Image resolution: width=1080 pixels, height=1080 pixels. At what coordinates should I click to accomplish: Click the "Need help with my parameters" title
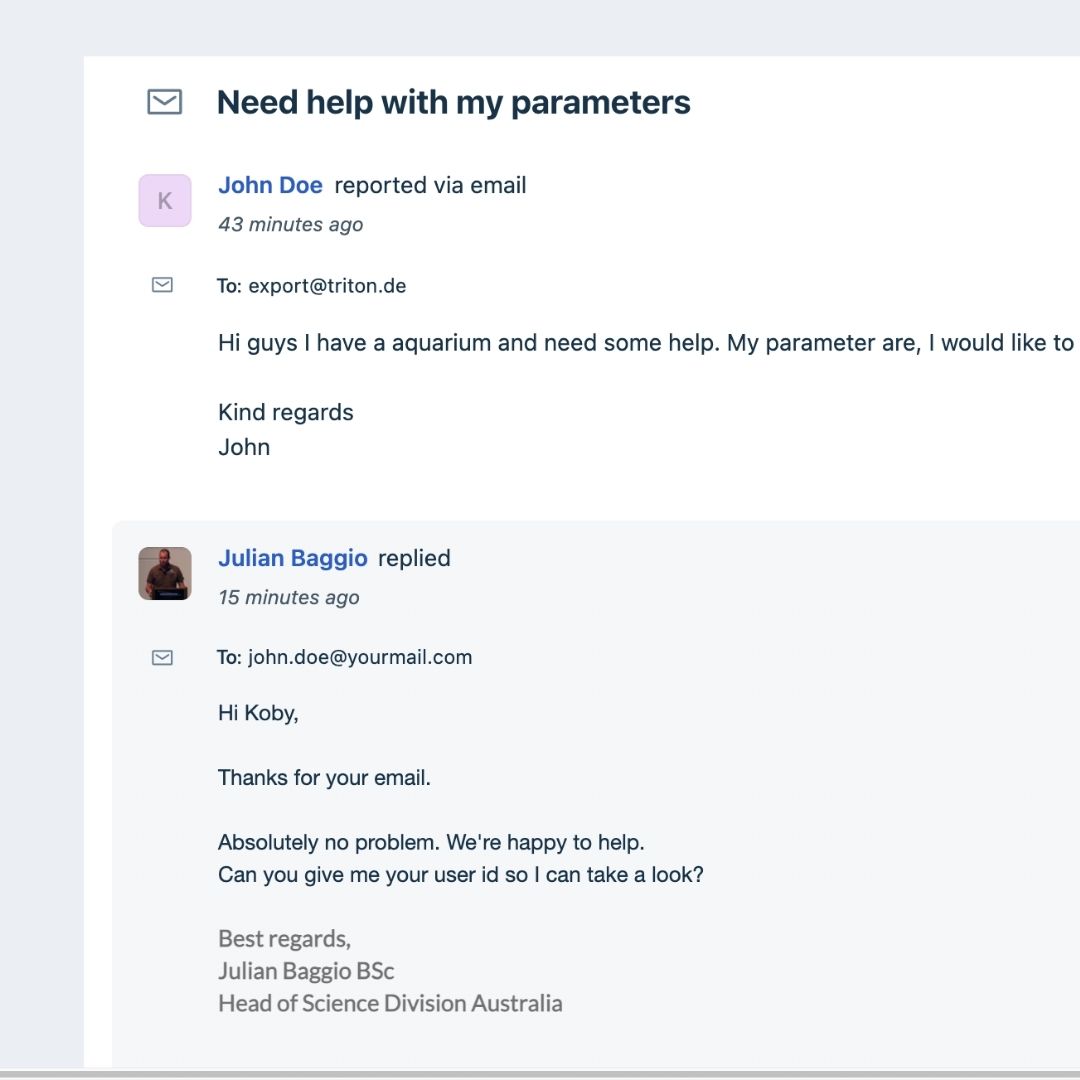[453, 102]
